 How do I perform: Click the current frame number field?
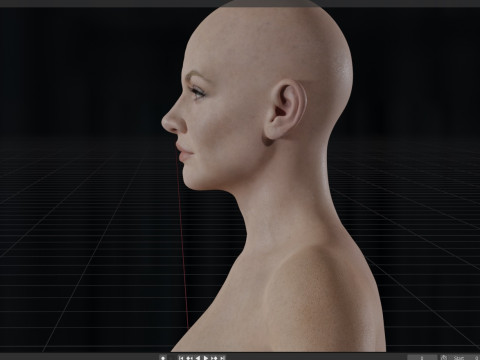422,358
